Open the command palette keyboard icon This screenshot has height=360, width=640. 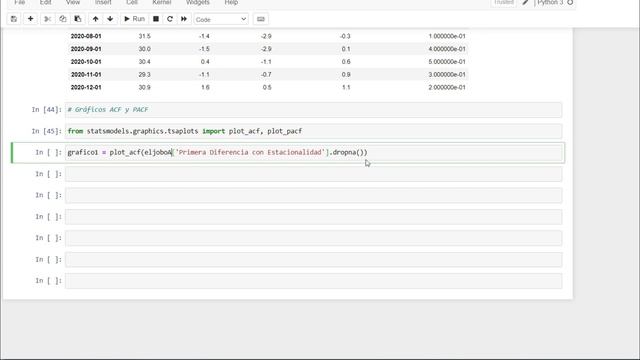[x=261, y=19]
